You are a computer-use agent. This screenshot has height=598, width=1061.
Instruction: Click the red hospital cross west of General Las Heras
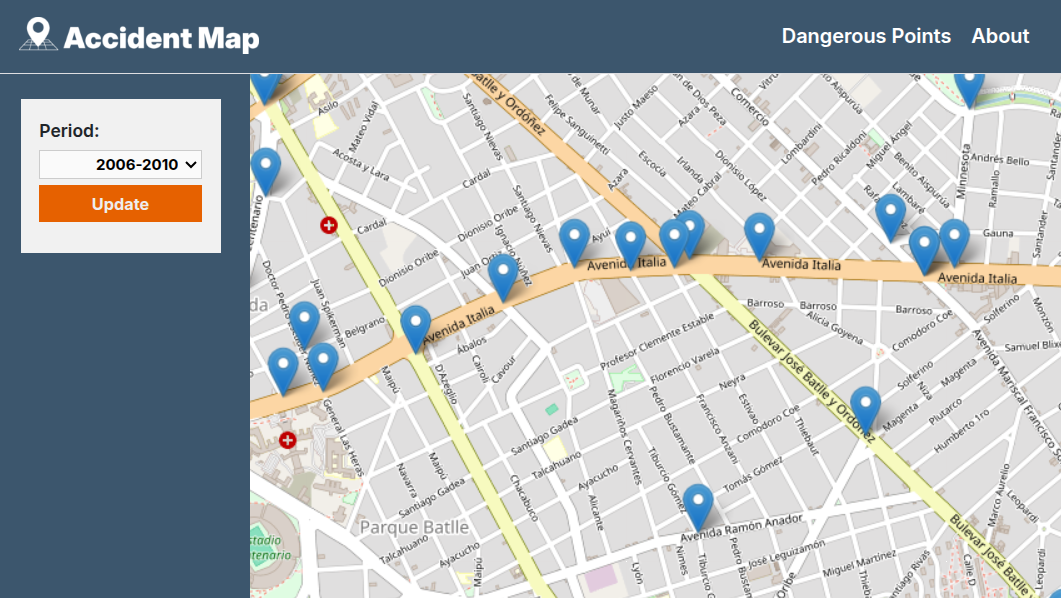pos(288,440)
